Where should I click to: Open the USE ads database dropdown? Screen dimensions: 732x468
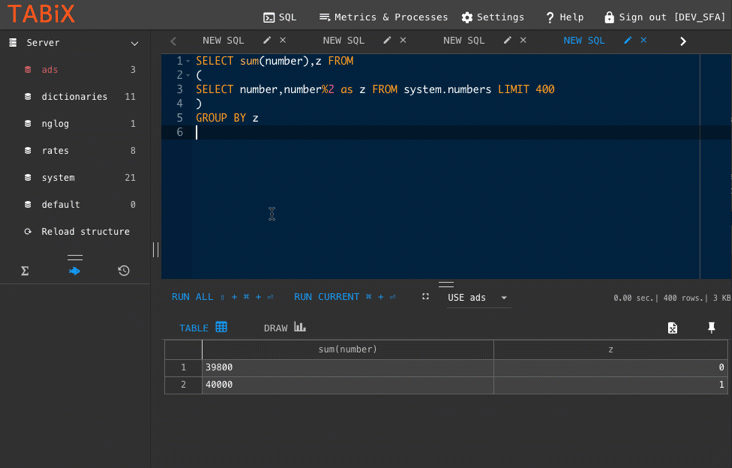point(477,298)
